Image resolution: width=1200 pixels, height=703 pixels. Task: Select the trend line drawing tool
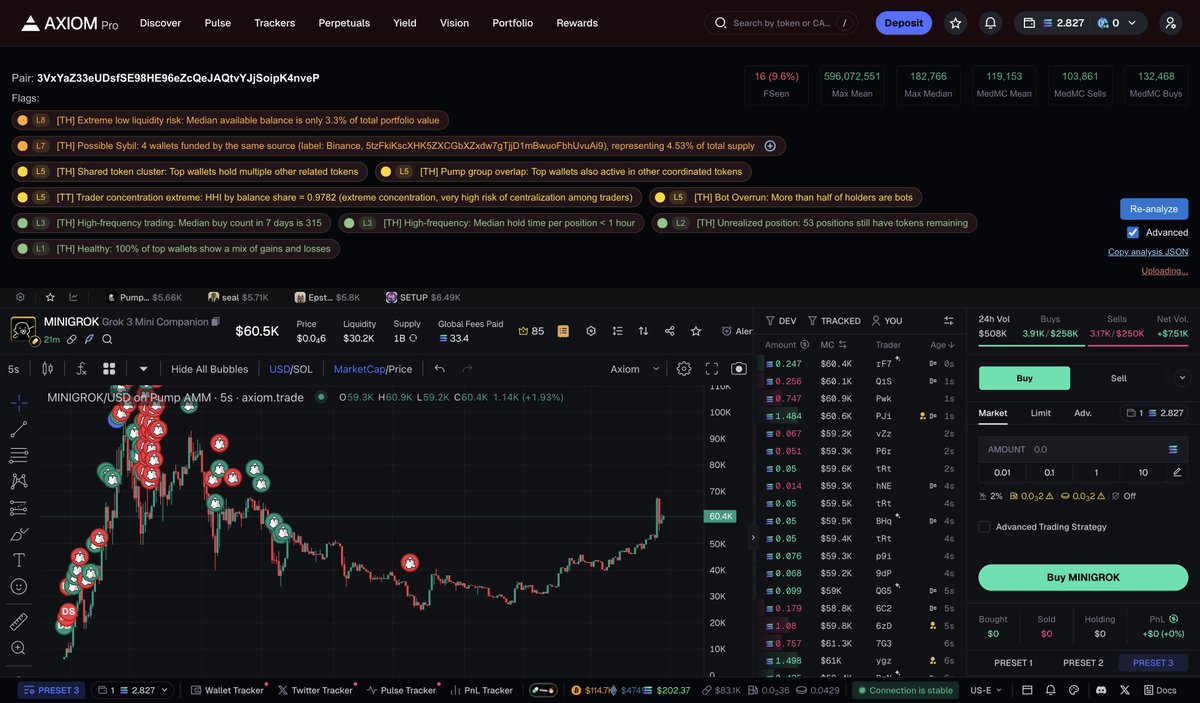18,429
